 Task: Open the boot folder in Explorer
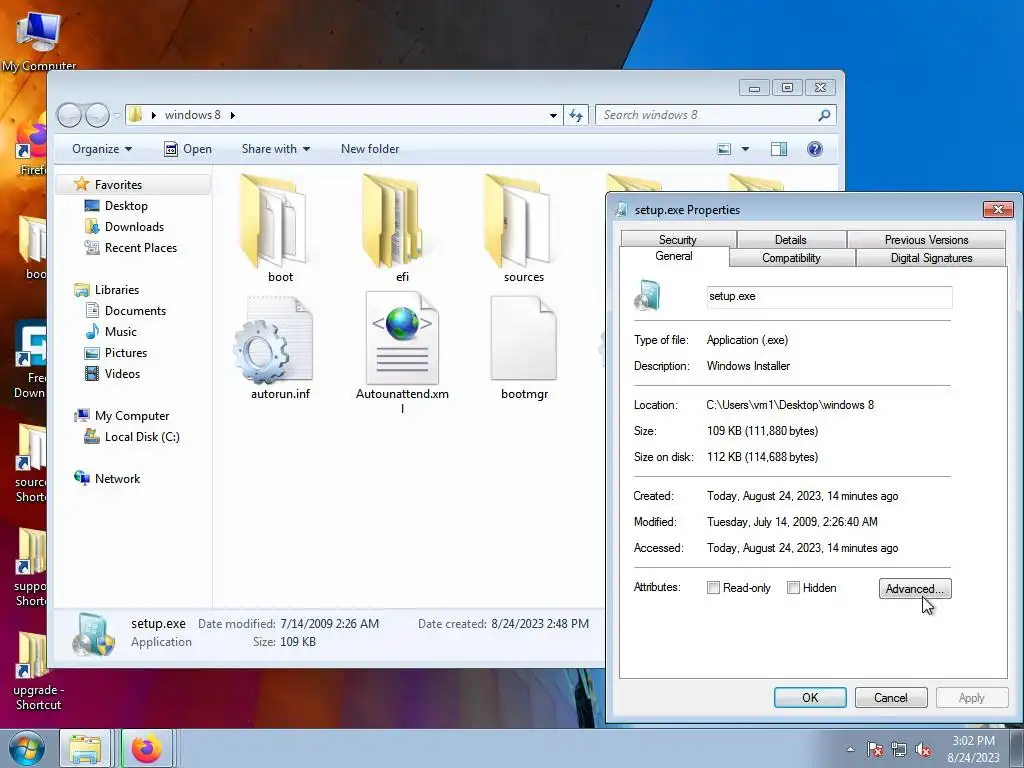point(274,222)
